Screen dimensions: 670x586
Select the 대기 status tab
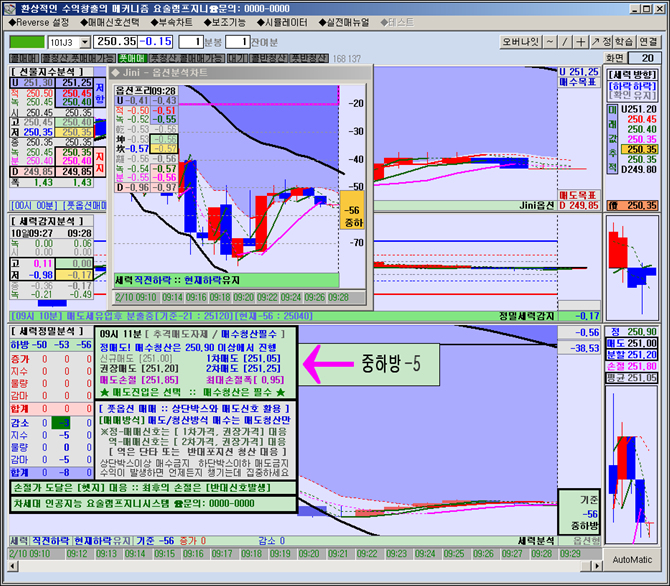click(237, 58)
